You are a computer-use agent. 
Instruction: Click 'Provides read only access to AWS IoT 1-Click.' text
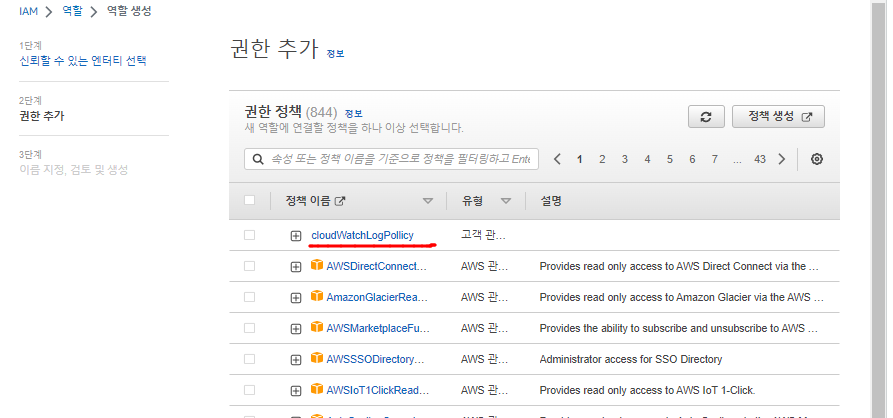tap(647, 390)
